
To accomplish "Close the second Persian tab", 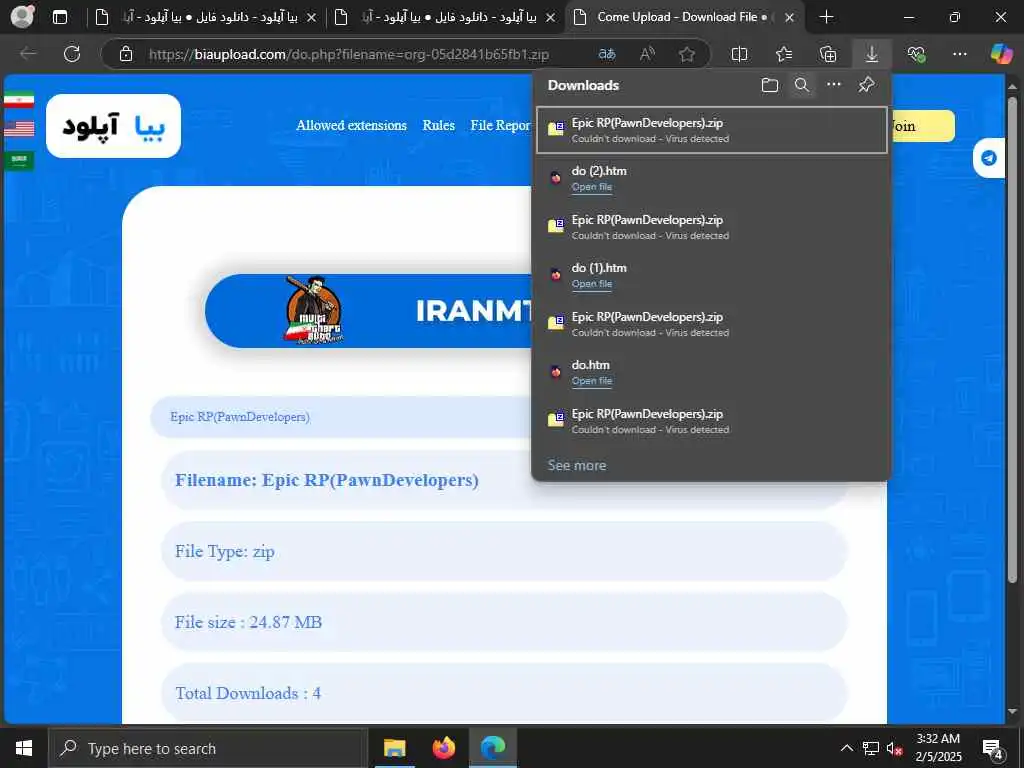I will (x=551, y=18).
